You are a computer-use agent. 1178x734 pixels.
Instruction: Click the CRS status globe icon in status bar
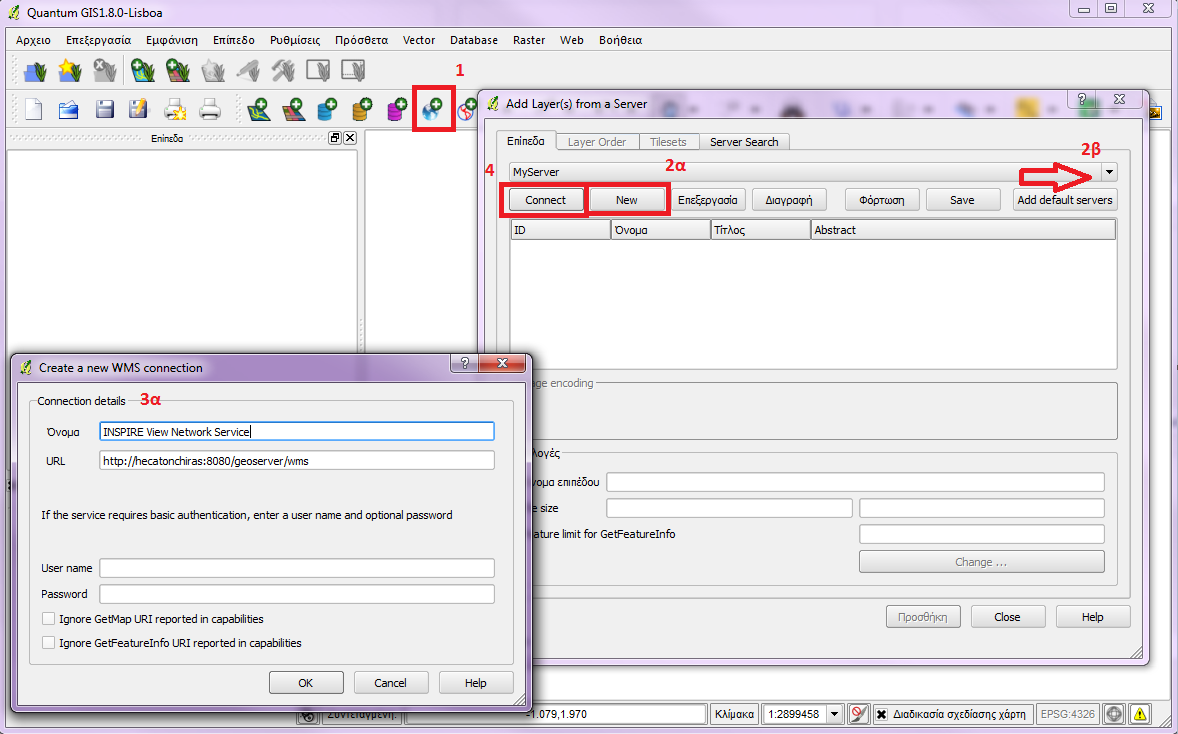[x=1114, y=714]
